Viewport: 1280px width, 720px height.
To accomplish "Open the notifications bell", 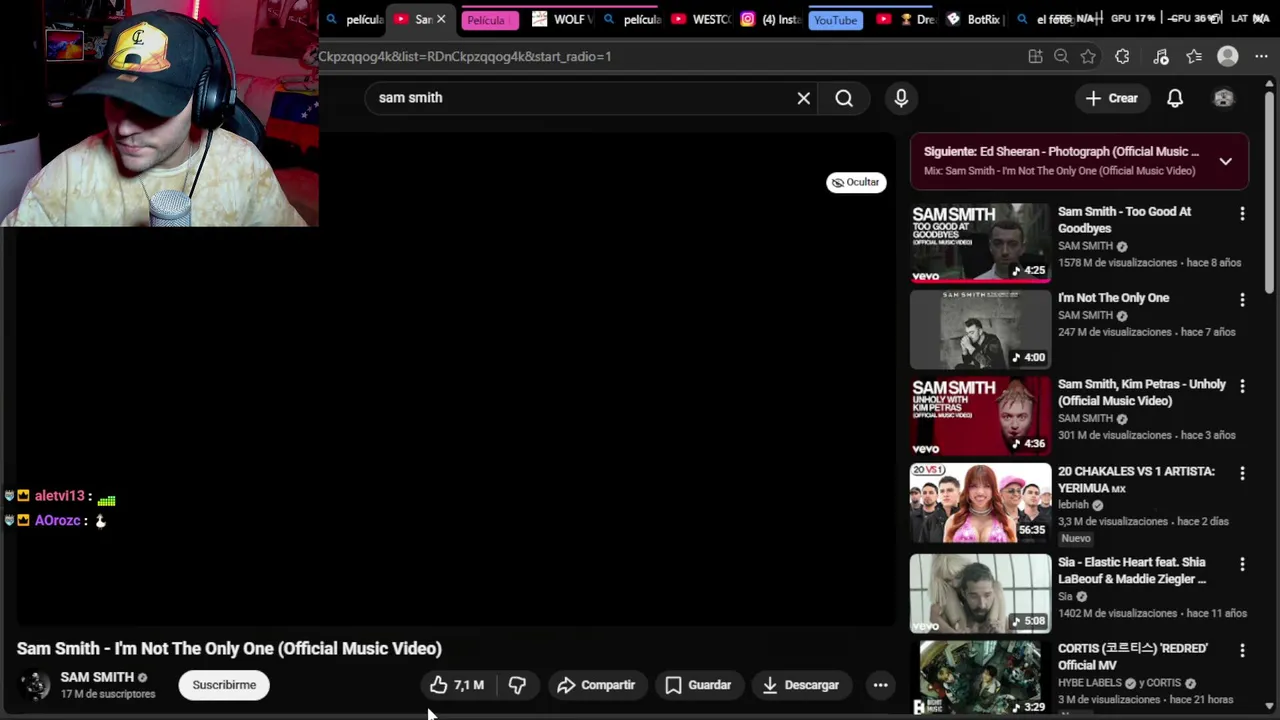I will [1175, 98].
